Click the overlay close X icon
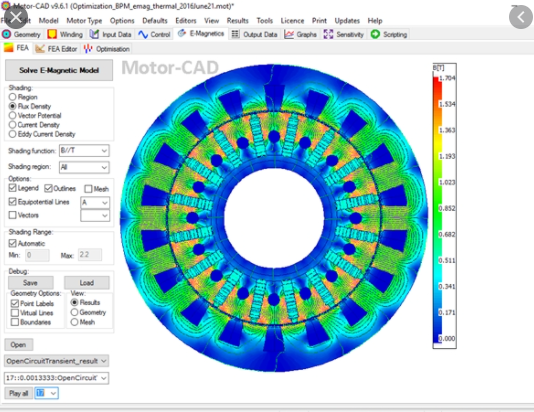 16,17
